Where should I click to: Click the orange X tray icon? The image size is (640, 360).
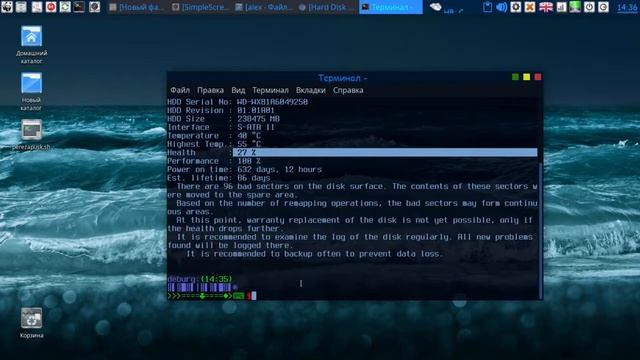point(530,7)
